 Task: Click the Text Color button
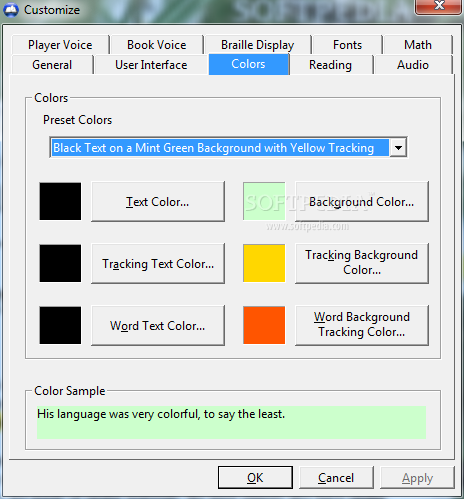pyautogui.click(x=158, y=202)
